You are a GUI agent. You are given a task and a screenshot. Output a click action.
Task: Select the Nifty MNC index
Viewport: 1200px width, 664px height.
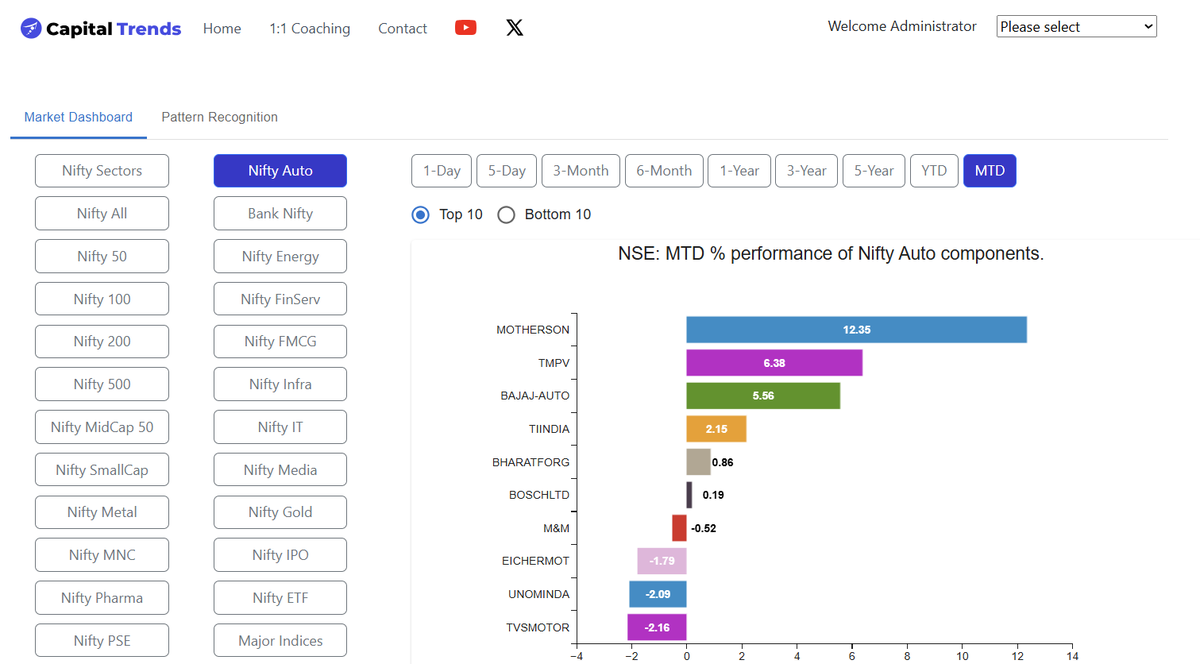coord(102,555)
